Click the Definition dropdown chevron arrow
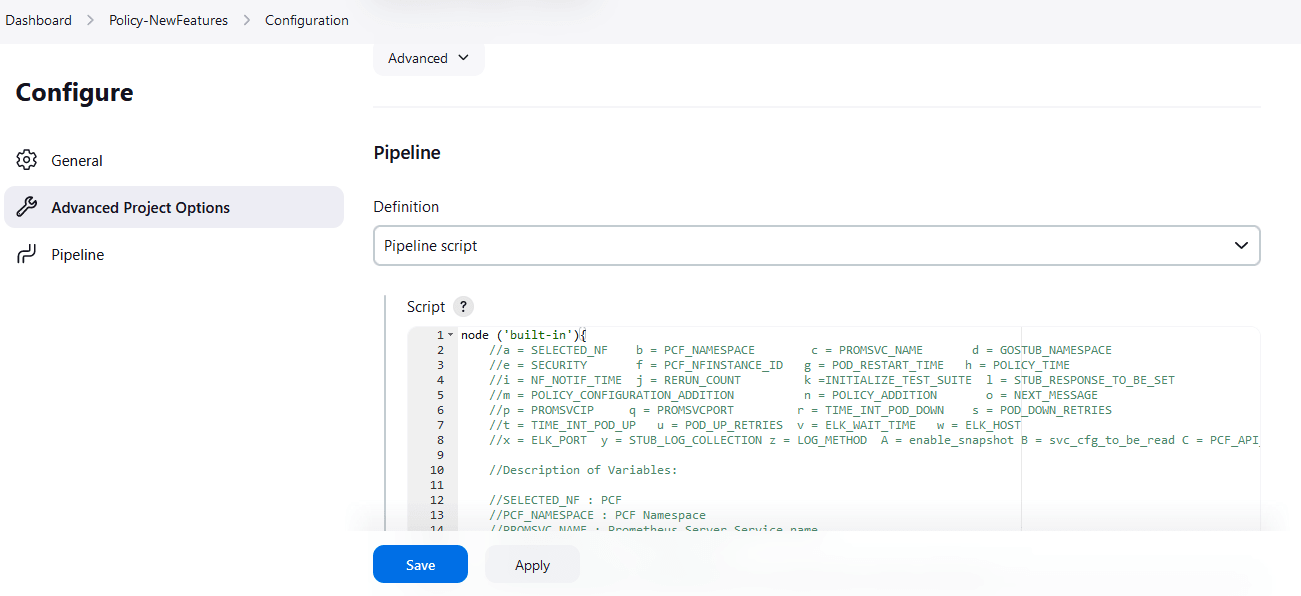The width and height of the screenshot is (1301, 596). [x=1241, y=245]
